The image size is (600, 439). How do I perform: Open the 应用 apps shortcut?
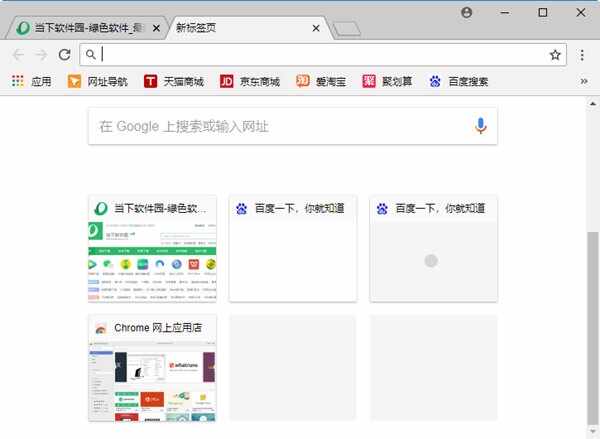[x=31, y=81]
